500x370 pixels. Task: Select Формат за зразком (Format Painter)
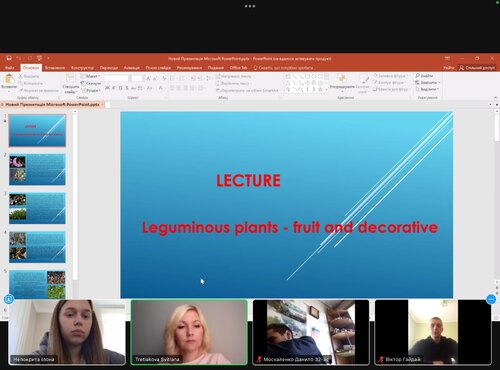click(x=39, y=90)
